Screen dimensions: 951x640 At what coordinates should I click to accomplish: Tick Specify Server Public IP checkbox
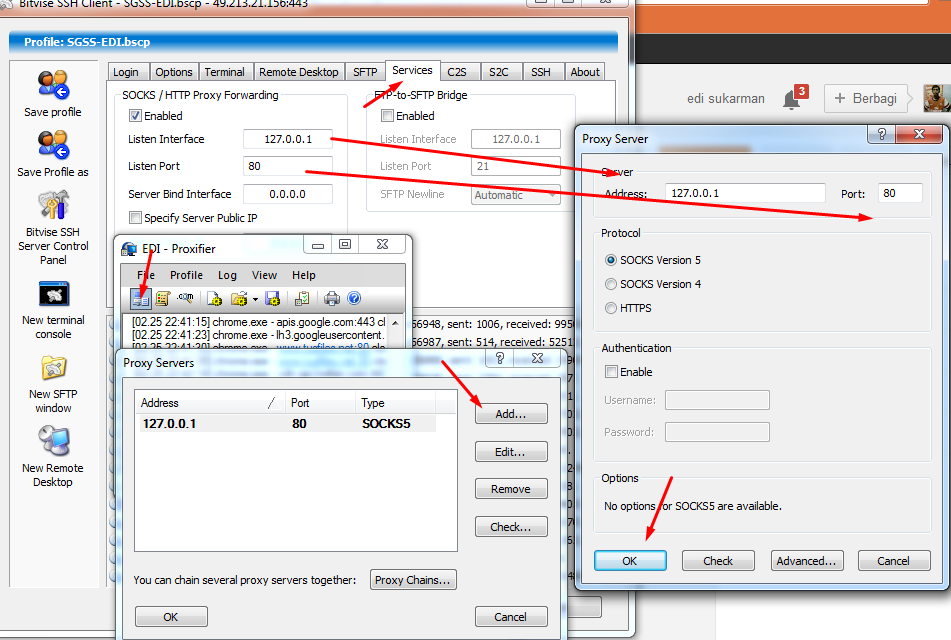point(135,217)
